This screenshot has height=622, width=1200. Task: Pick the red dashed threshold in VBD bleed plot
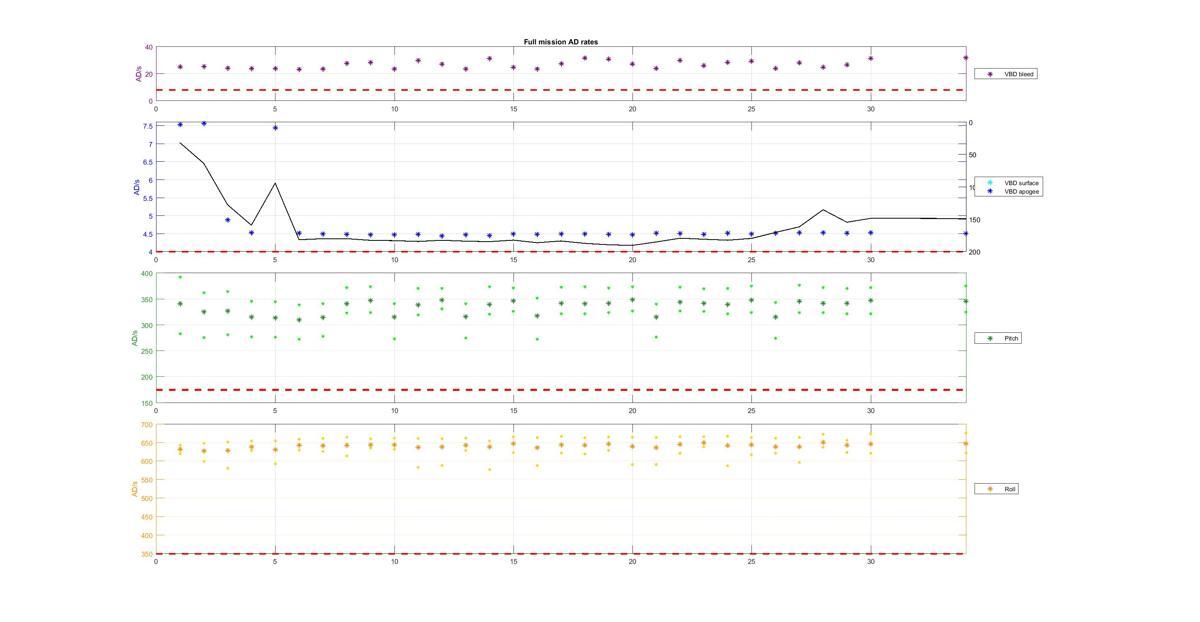[560, 90]
